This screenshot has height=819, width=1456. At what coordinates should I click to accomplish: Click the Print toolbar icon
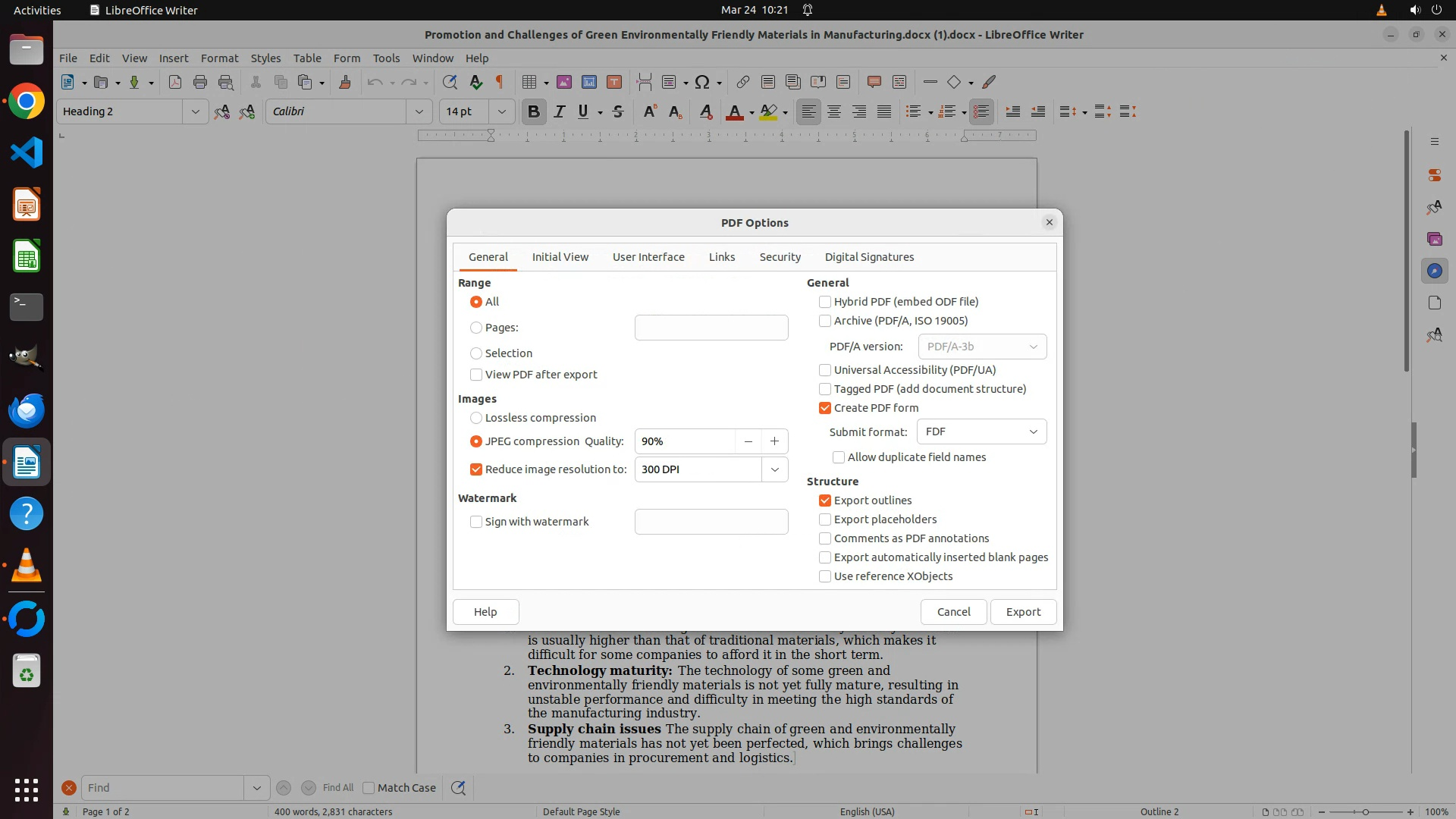point(200,82)
